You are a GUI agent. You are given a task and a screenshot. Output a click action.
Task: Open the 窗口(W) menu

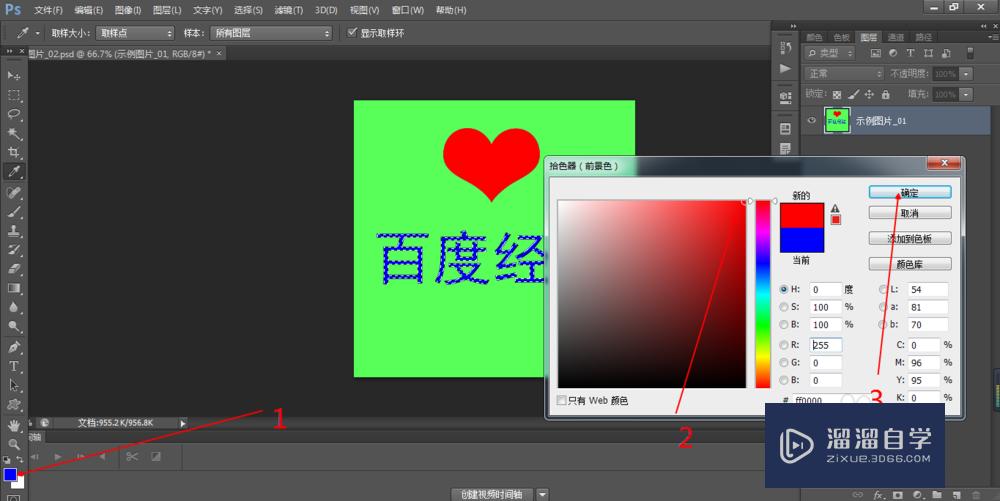pyautogui.click(x=408, y=10)
